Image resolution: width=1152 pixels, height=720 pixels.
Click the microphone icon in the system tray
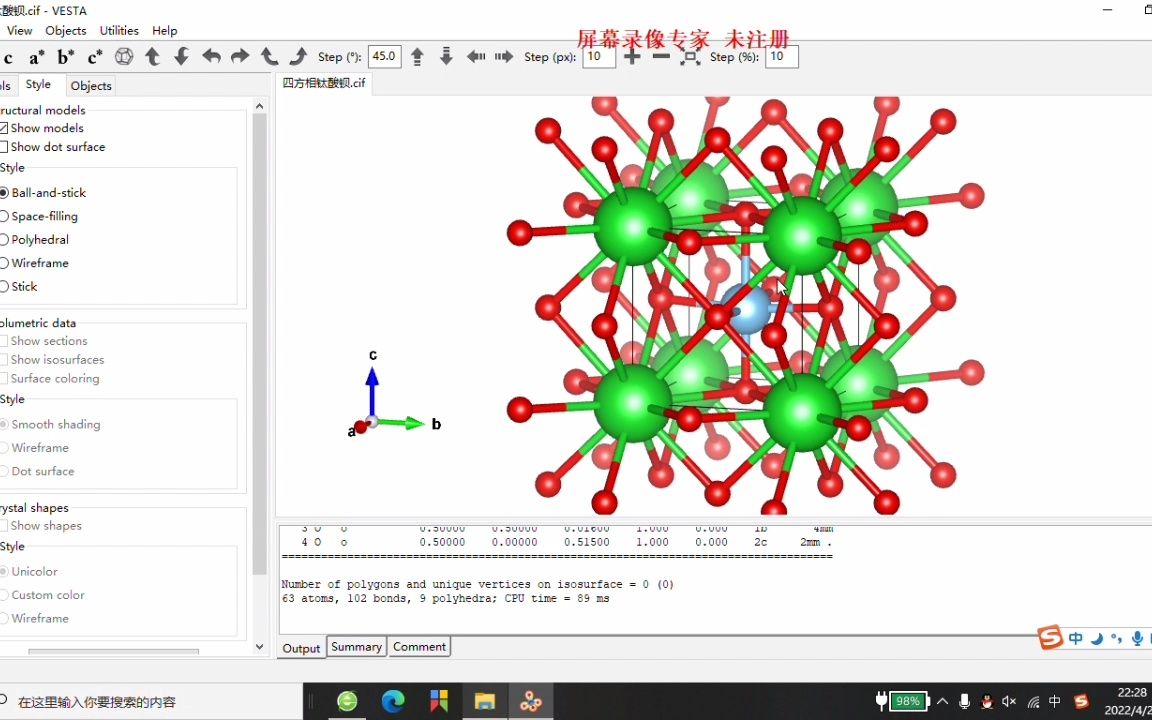[965, 702]
